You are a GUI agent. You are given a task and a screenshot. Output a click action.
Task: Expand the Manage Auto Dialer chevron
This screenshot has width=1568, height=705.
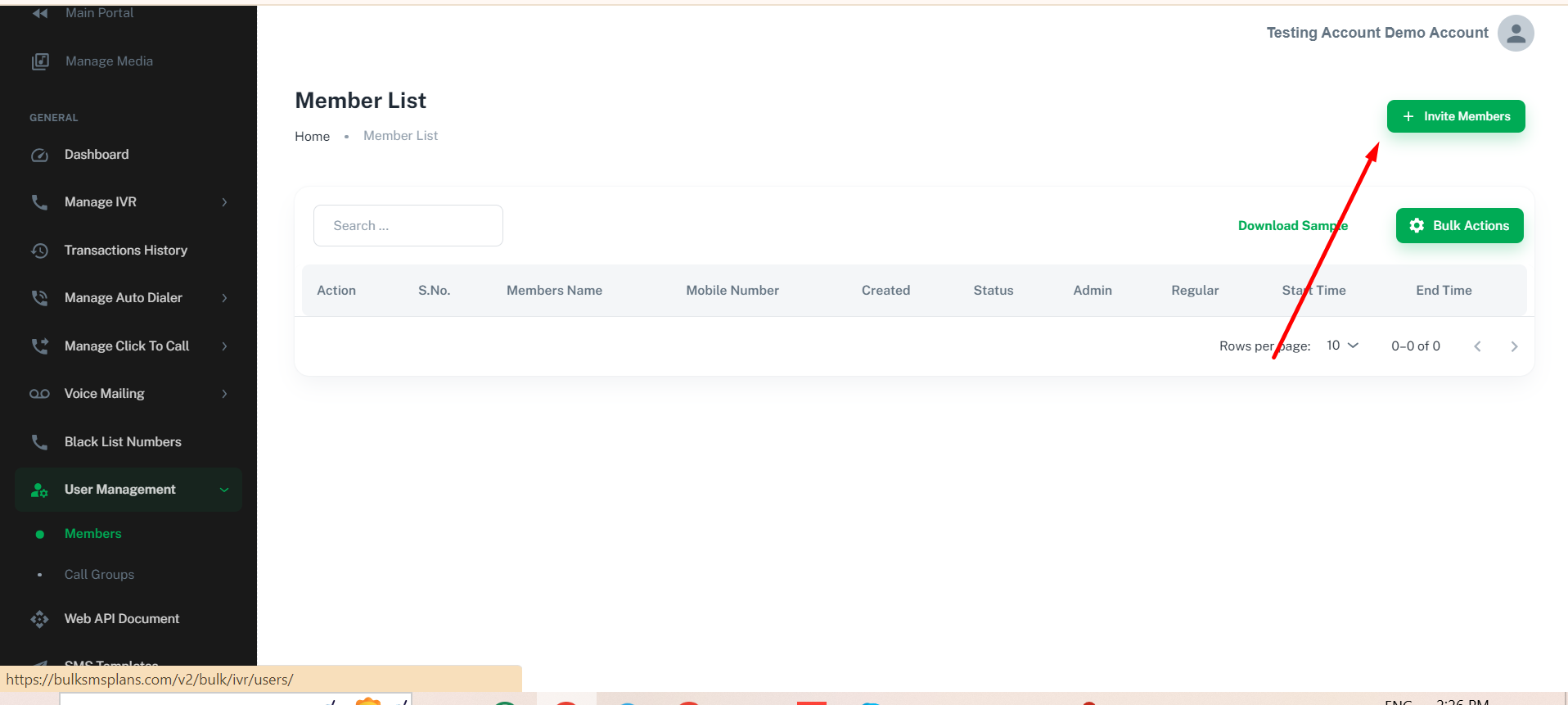(x=224, y=298)
